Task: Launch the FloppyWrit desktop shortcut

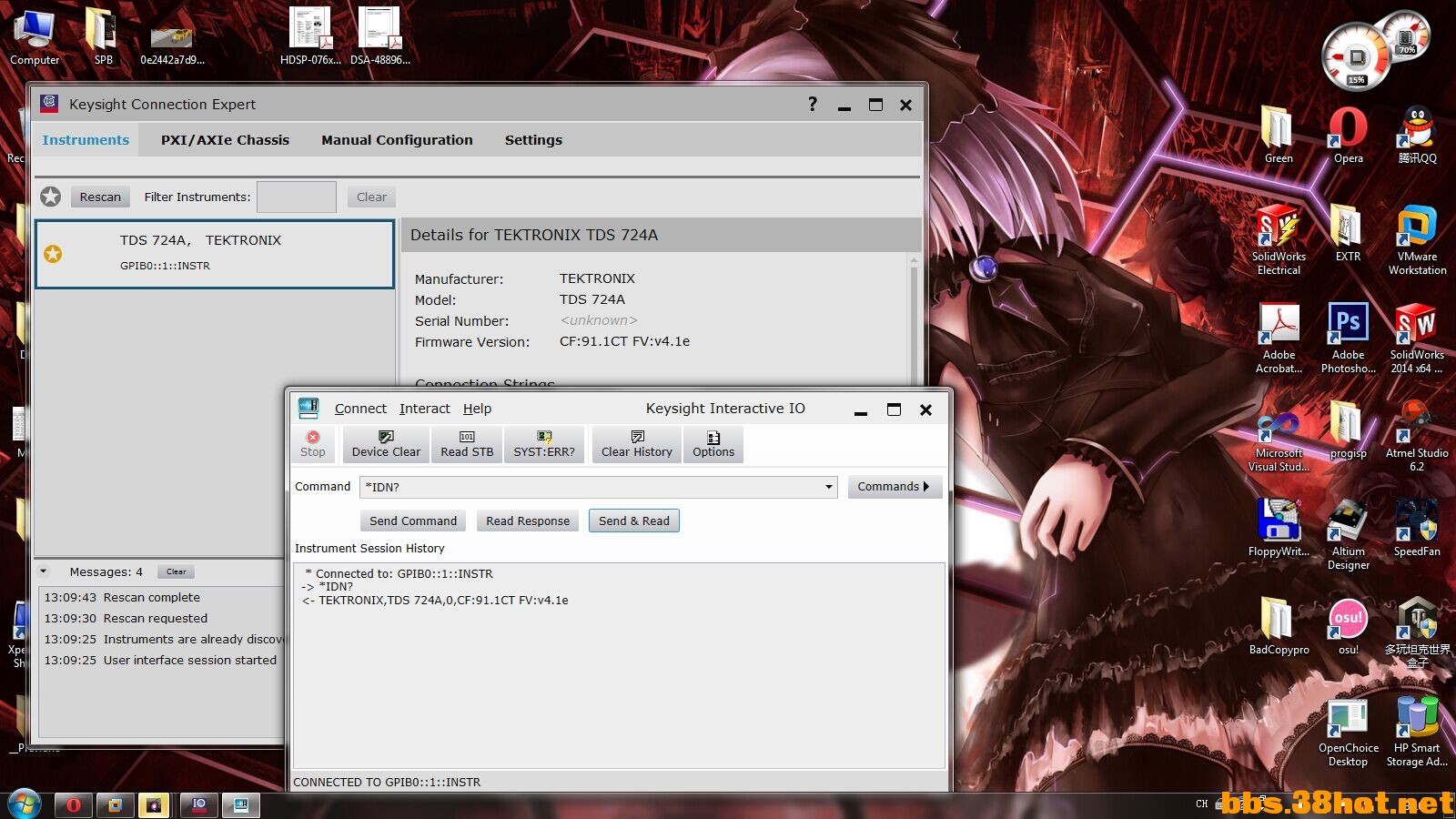Action: (x=1279, y=528)
